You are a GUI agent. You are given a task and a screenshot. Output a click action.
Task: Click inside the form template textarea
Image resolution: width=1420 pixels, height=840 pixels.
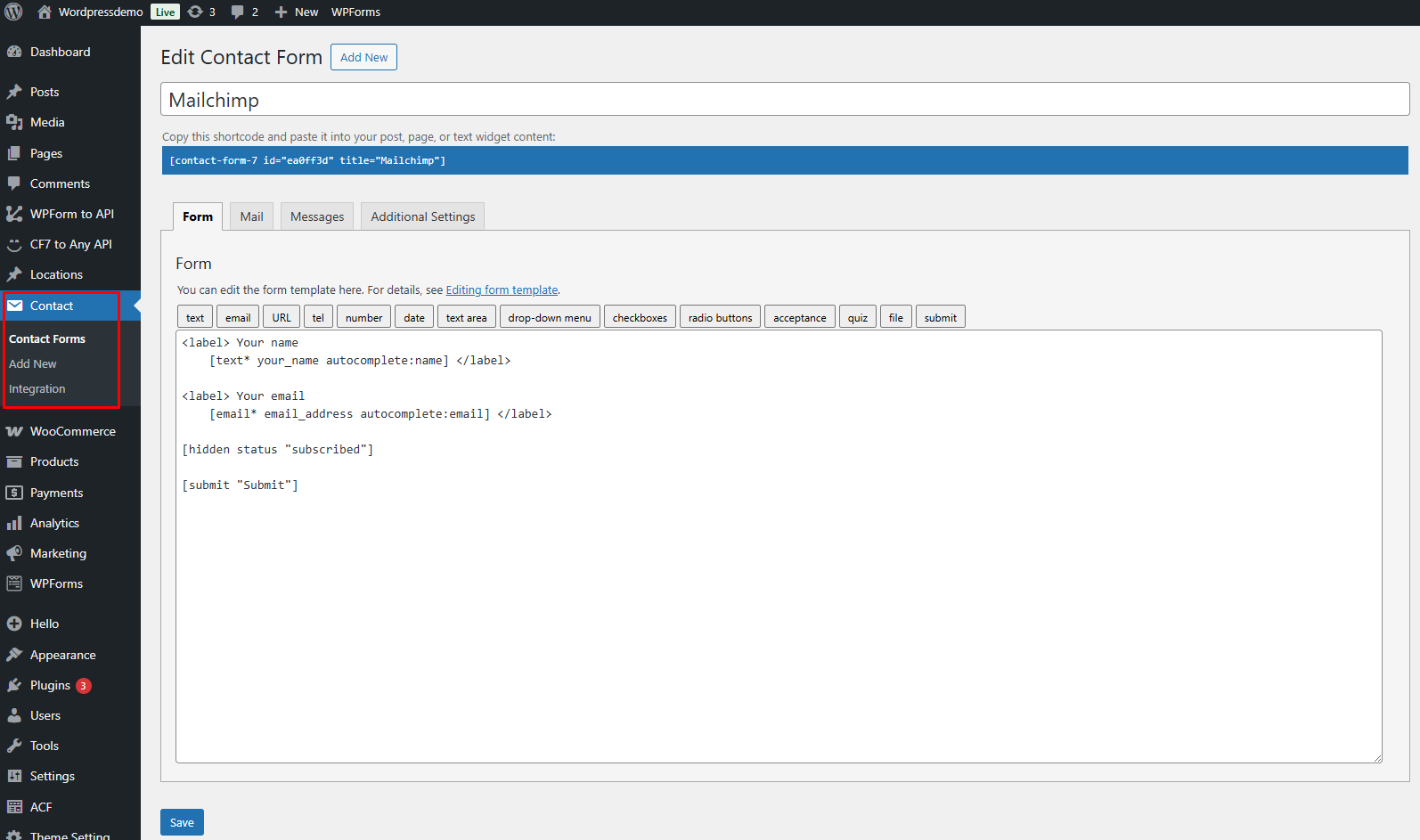tap(779, 546)
